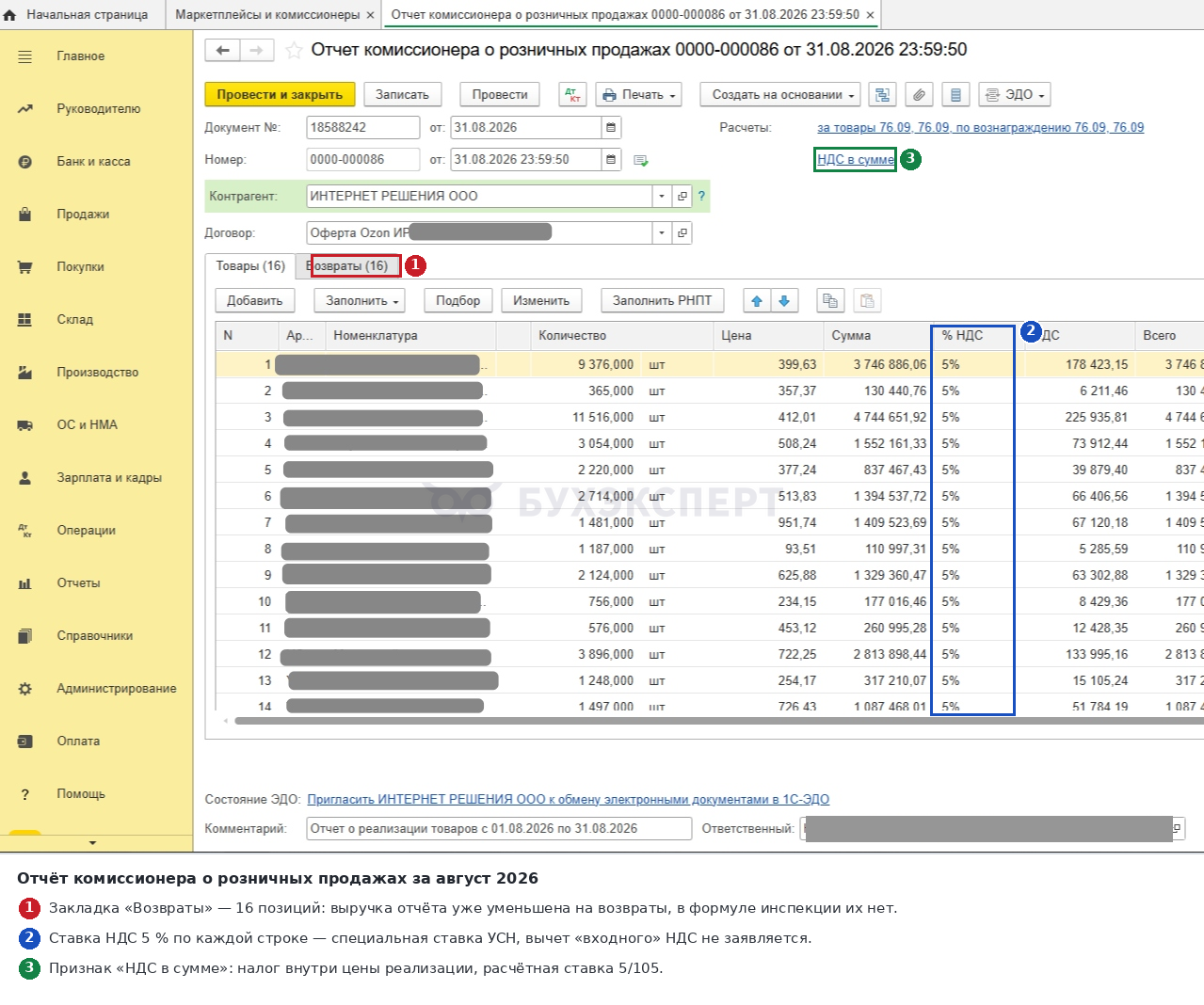Open calendar picker for document date 31.08.2026
1204x1005 pixels.
611,127
